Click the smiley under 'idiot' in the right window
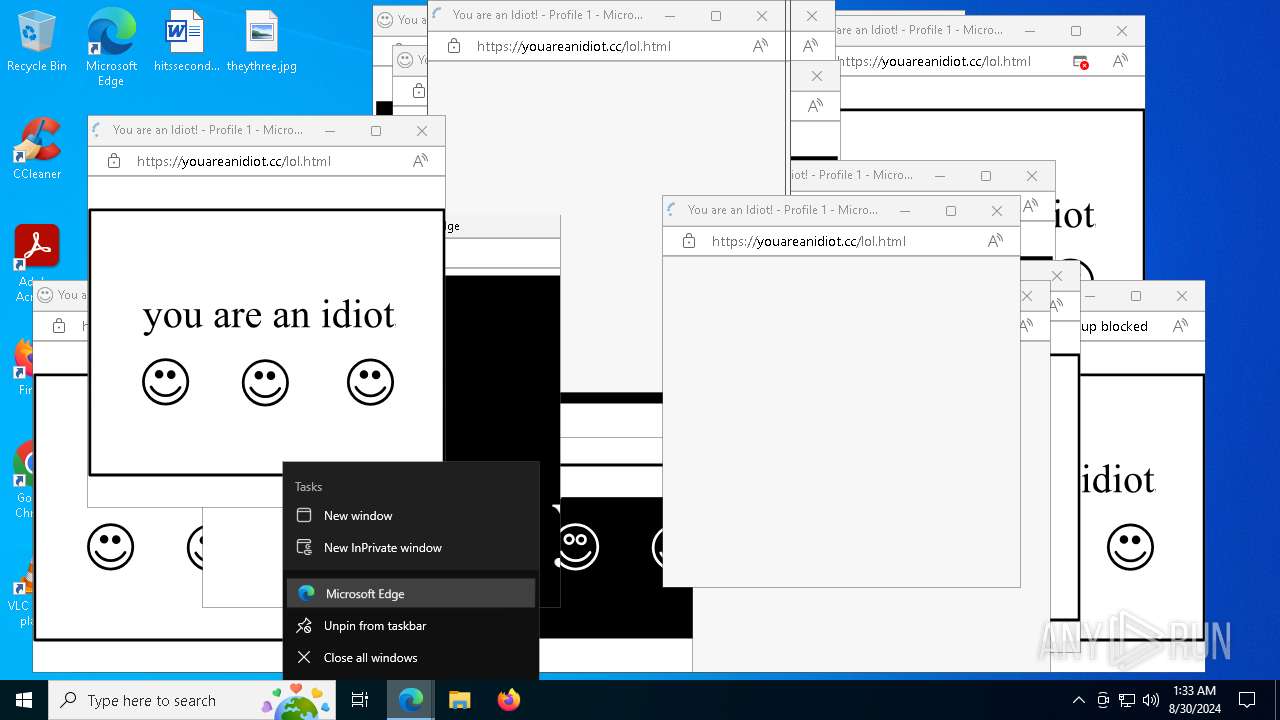This screenshot has height=720, width=1280. tap(1131, 547)
